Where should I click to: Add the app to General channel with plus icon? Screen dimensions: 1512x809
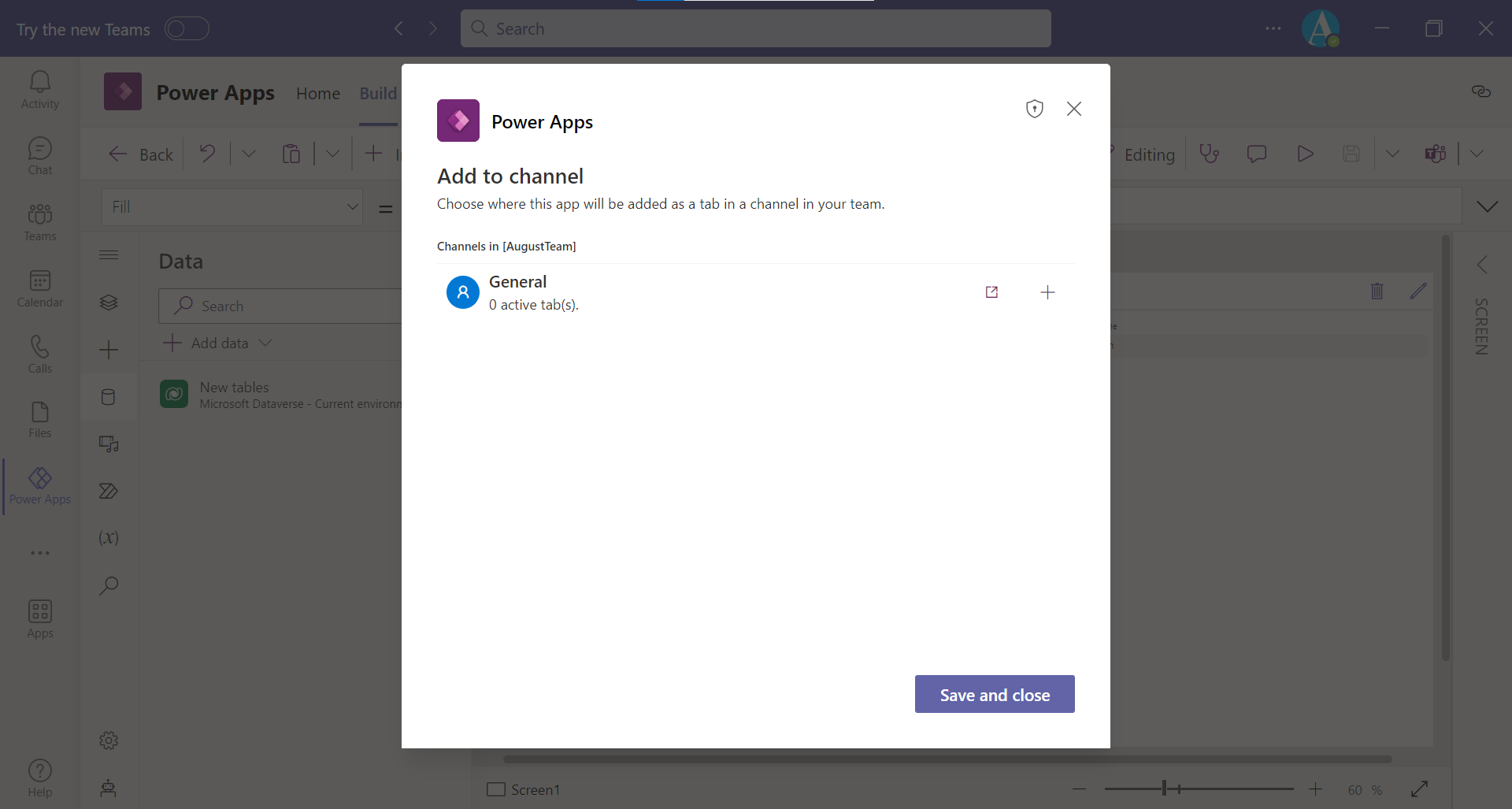[x=1047, y=292]
